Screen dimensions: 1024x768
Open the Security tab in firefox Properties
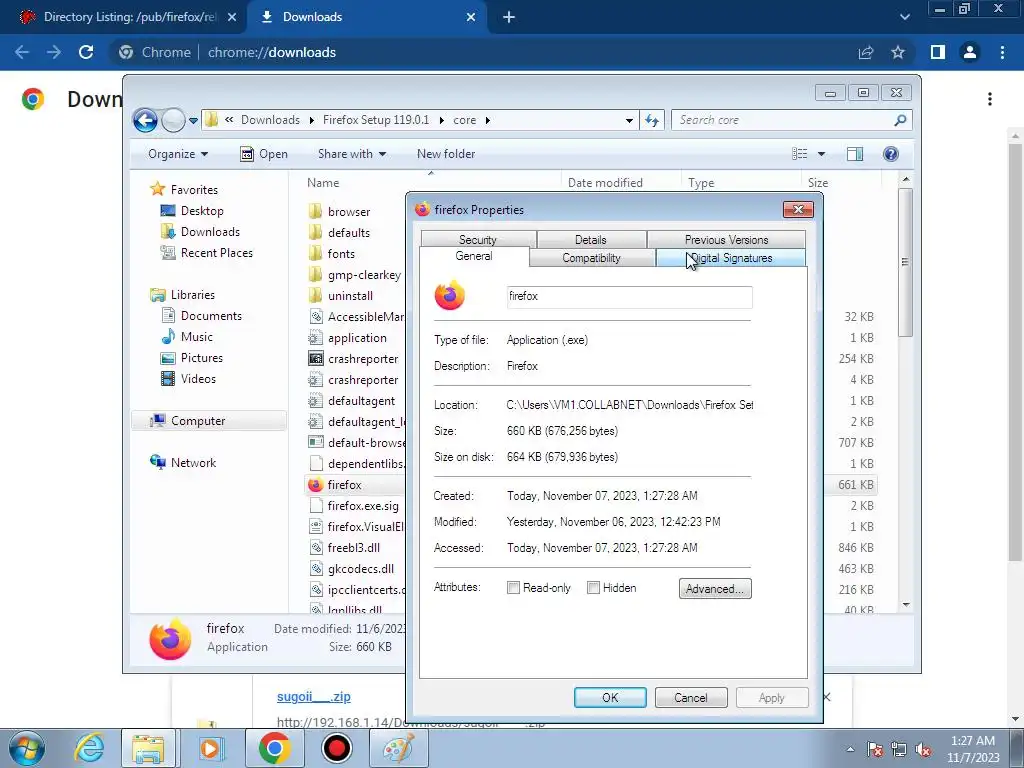click(478, 240)
